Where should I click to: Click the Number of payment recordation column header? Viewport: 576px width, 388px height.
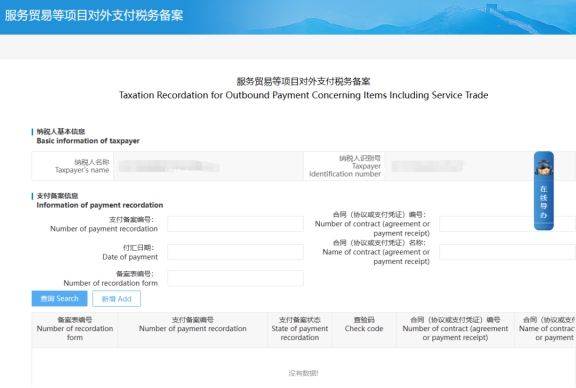point(192,329)
